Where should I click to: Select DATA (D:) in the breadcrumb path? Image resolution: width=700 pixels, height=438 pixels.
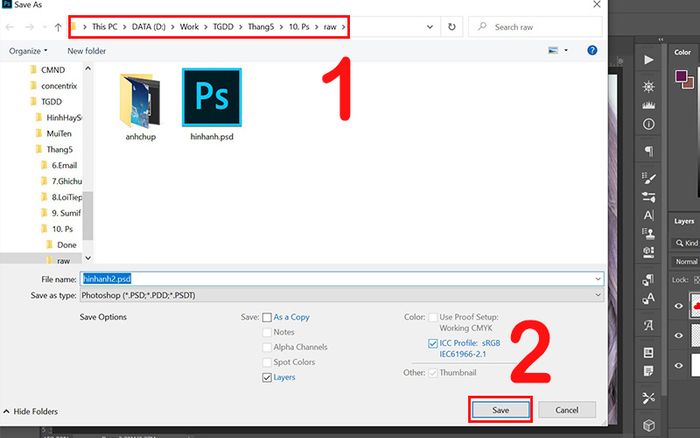[x=149, y=27]
